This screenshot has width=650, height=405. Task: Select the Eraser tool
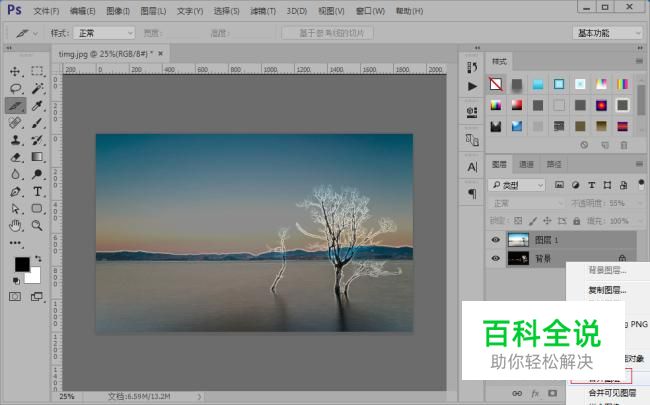(x=15, y=157)
